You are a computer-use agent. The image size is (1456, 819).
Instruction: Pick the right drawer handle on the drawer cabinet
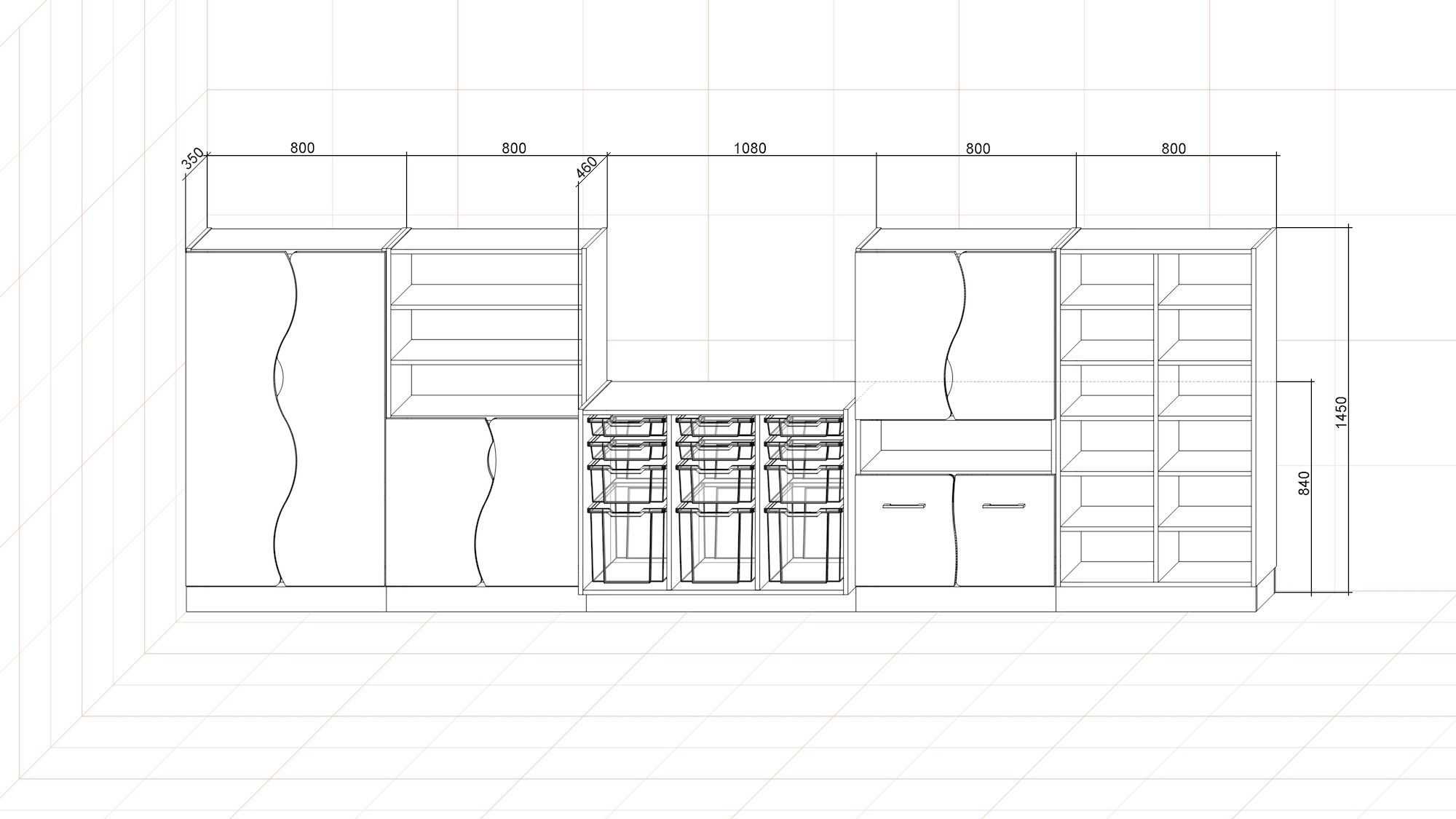coord(1004,505)
